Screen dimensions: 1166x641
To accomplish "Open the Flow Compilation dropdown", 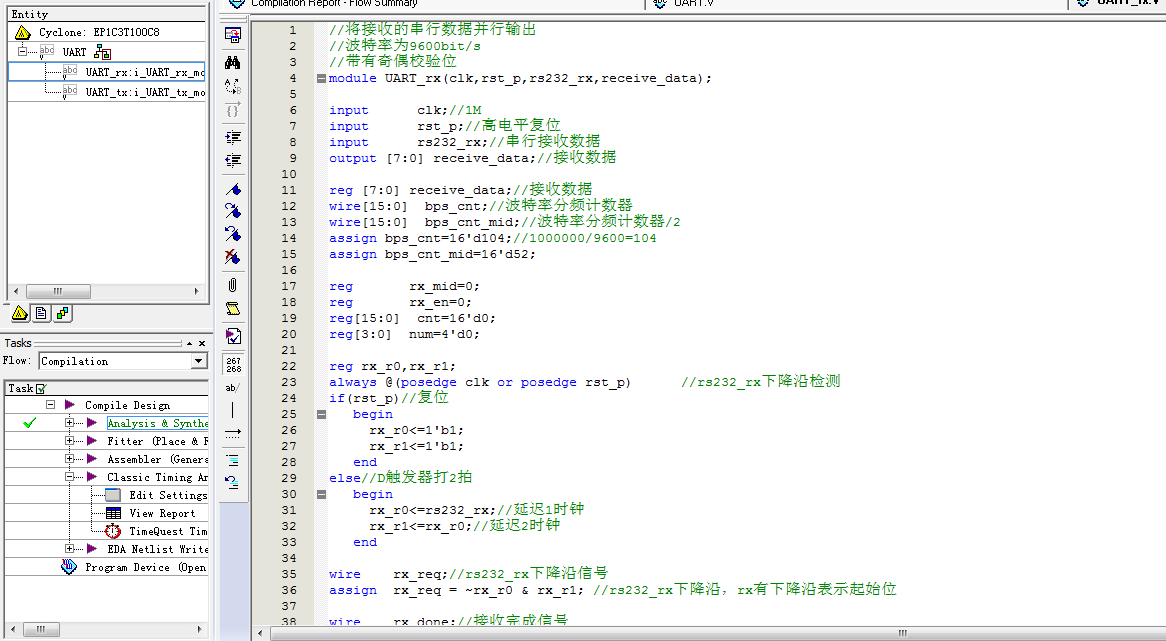I will click(x=199, y=361).
